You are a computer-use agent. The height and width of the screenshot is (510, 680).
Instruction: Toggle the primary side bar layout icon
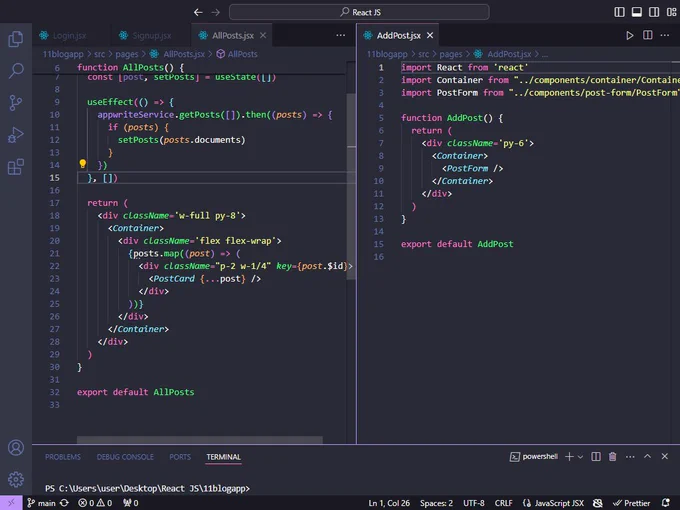[x=619, y=12]
